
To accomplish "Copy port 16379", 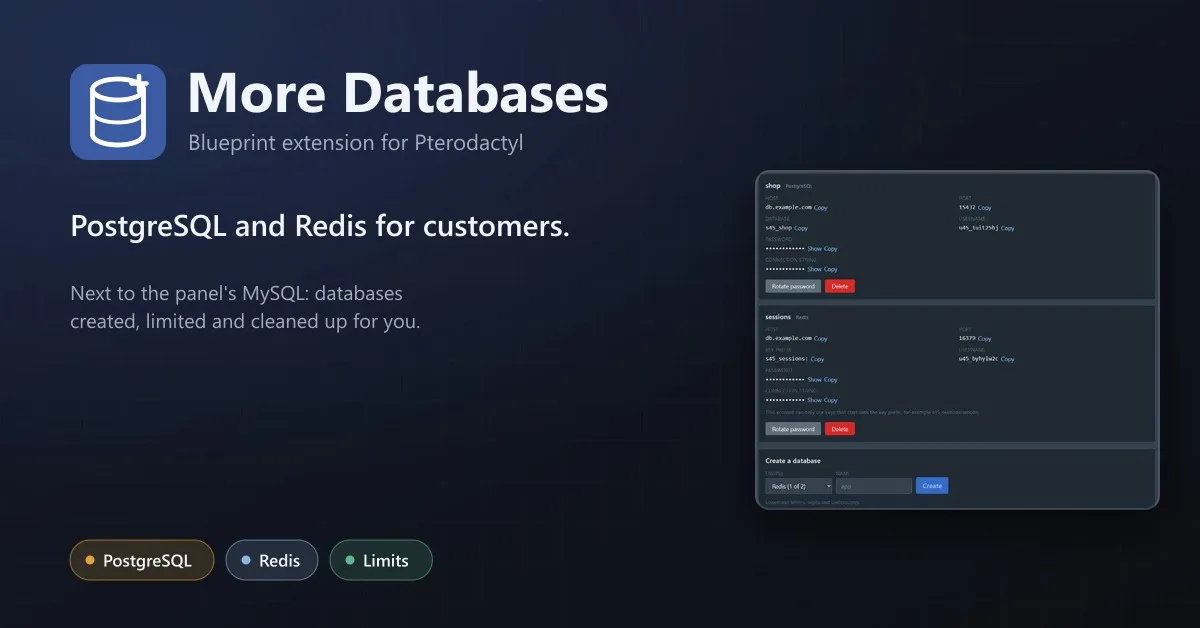I will [x=985, y=339].
